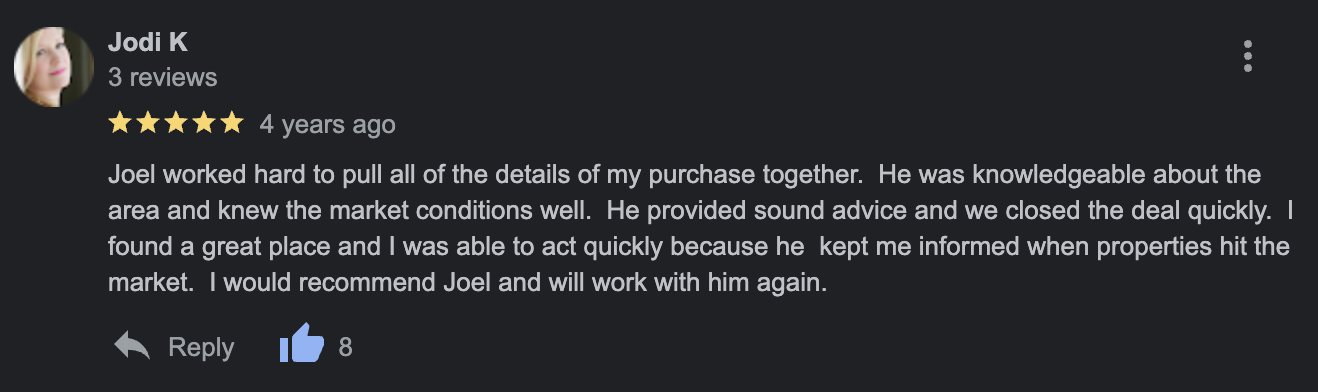Open the Jodi K reviewer name link
The image size is (1318, 392).
tap(147, 43)
